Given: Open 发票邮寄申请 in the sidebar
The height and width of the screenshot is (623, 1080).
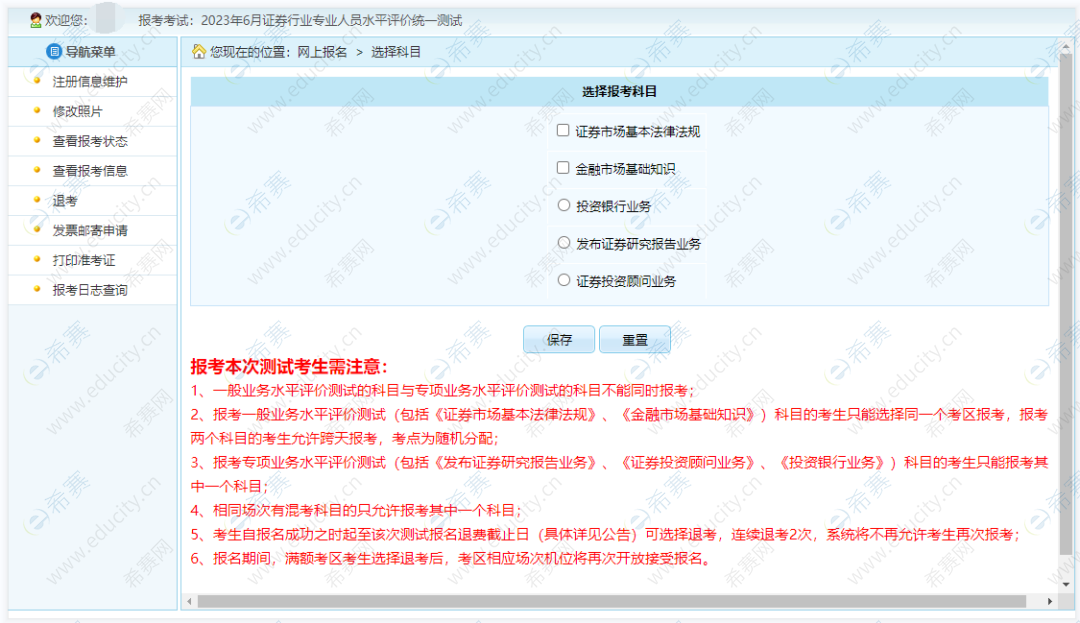Looking at the screenshot, I should (90, 230).
